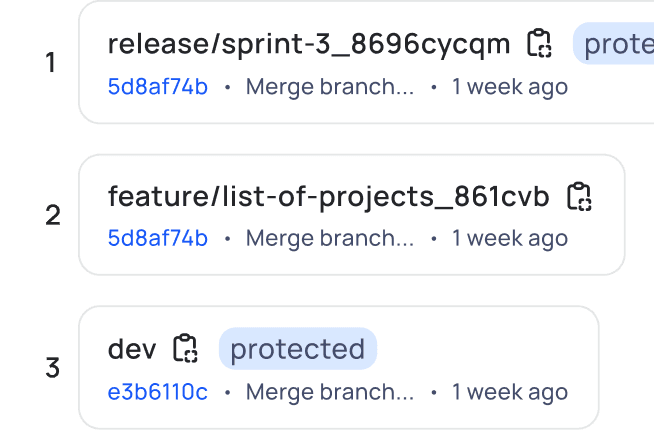Open Merge branch message in dev row
Viewport: 654px width, 430px height.
(330, 392)
